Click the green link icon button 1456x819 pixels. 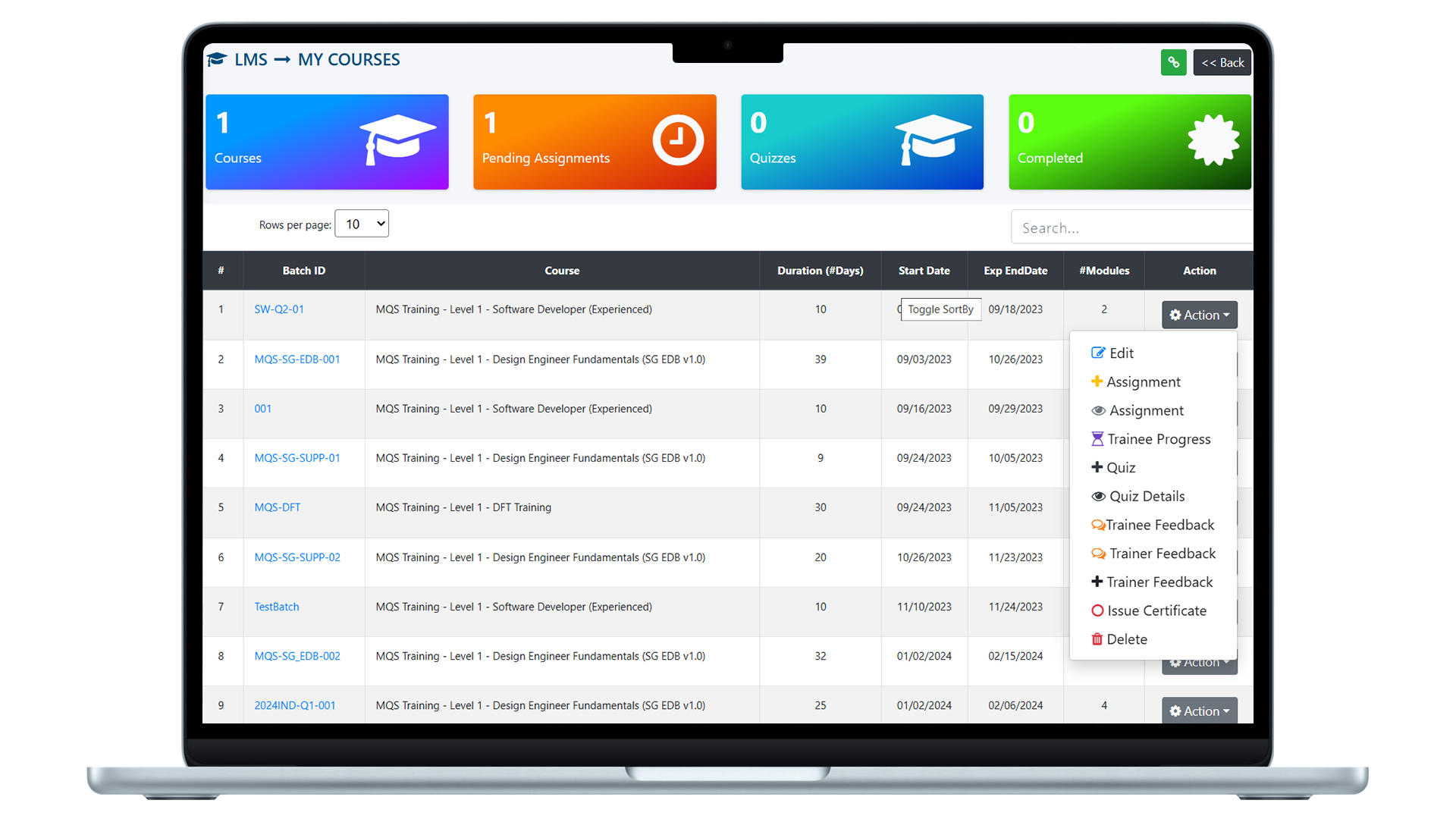tap(1173, 62)
